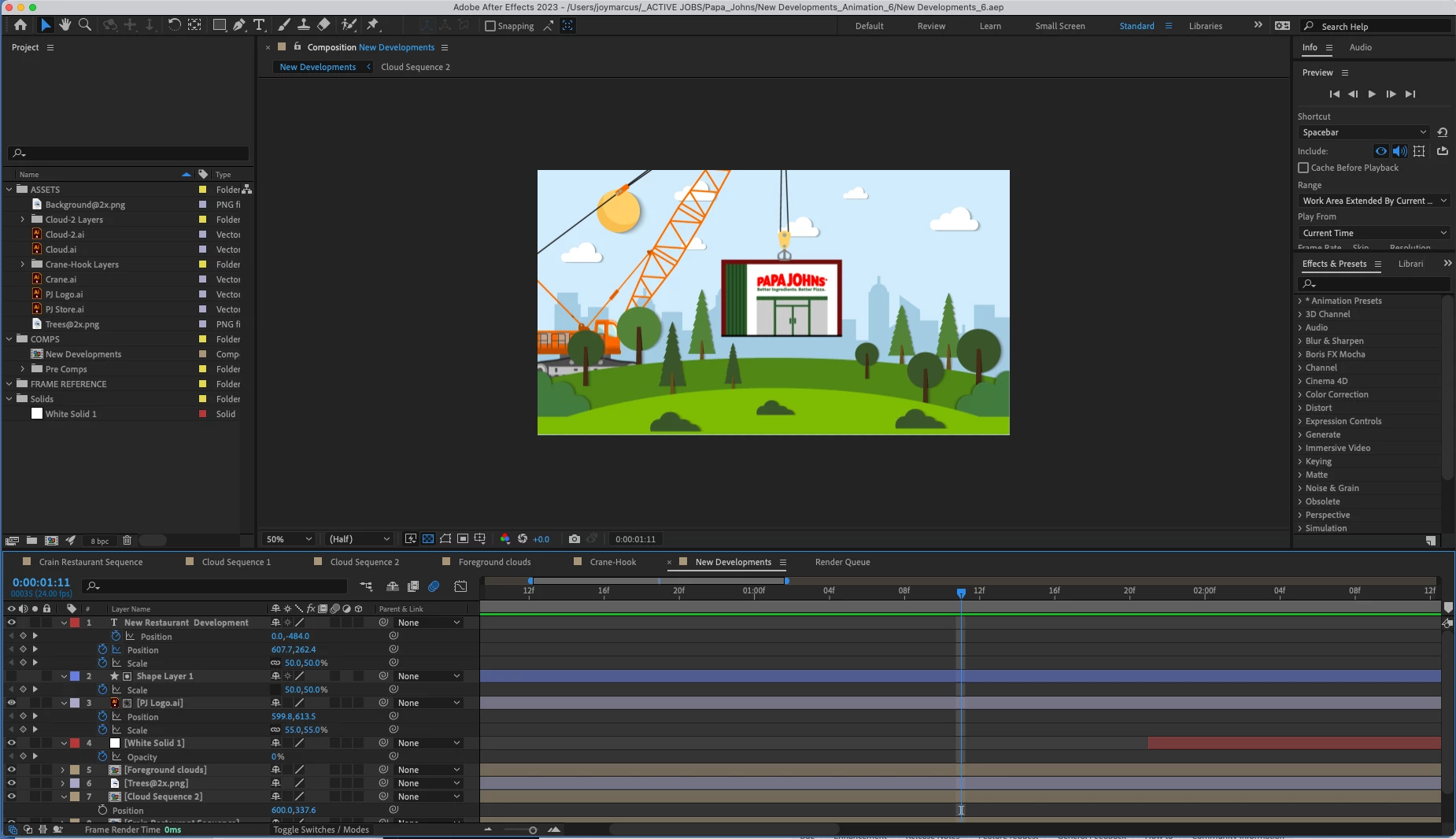This screenshot has height=839, width=1456.
Task: Switch to the Audio panel tab
Action: click(1360, 47)
